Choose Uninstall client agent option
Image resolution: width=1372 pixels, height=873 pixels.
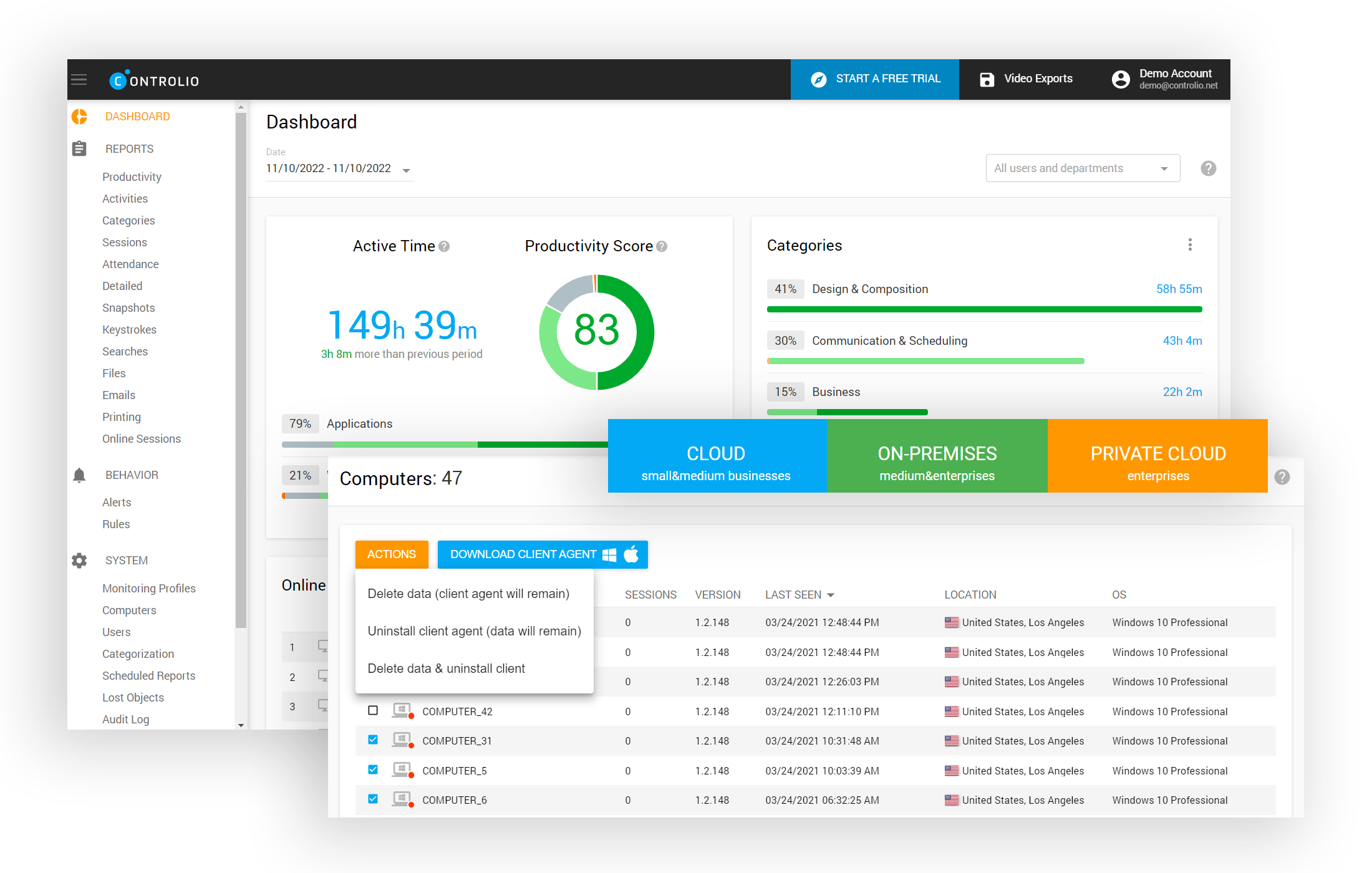click(x=474, y=631)
